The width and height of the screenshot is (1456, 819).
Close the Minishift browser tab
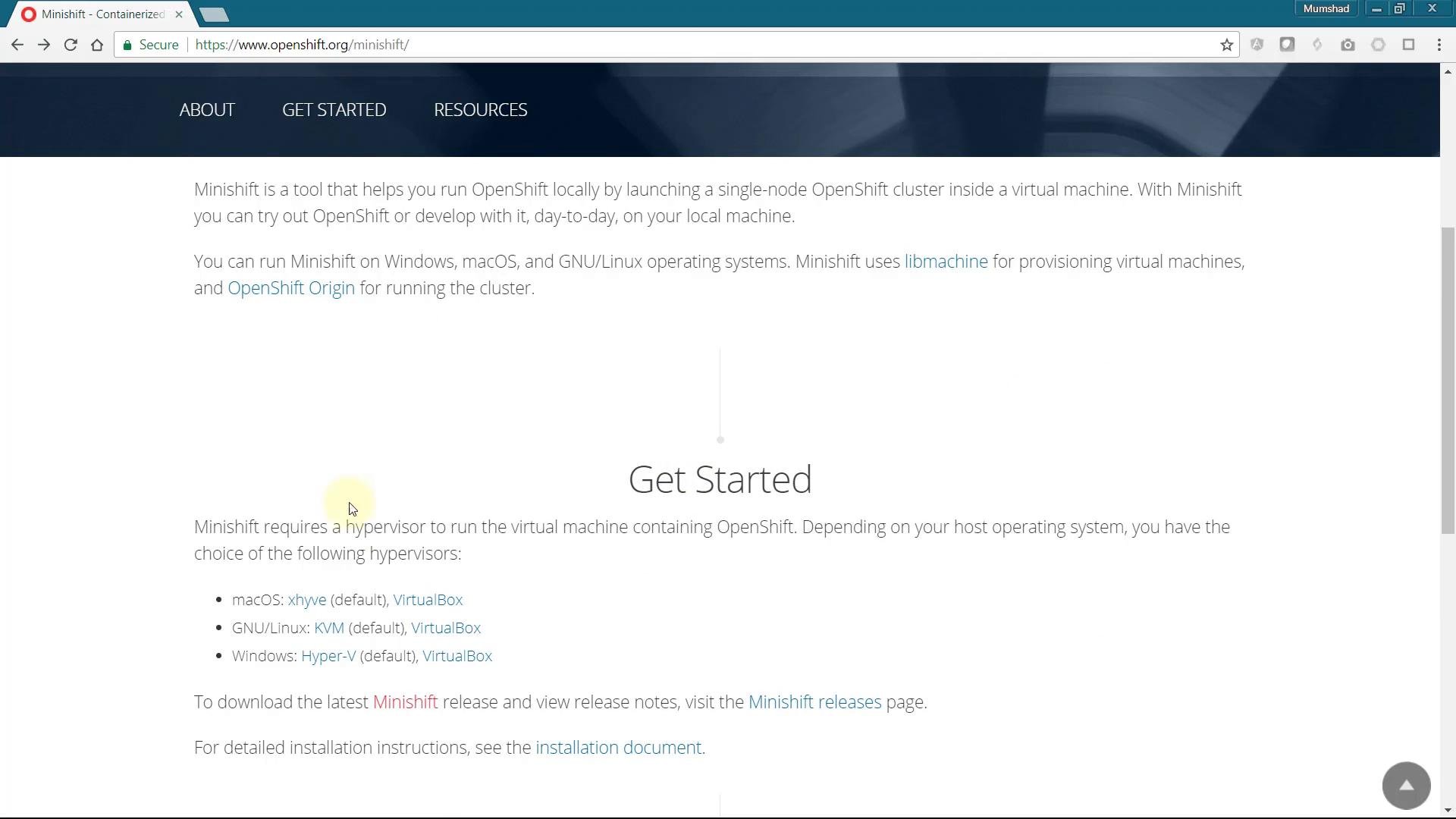[179, 14]
